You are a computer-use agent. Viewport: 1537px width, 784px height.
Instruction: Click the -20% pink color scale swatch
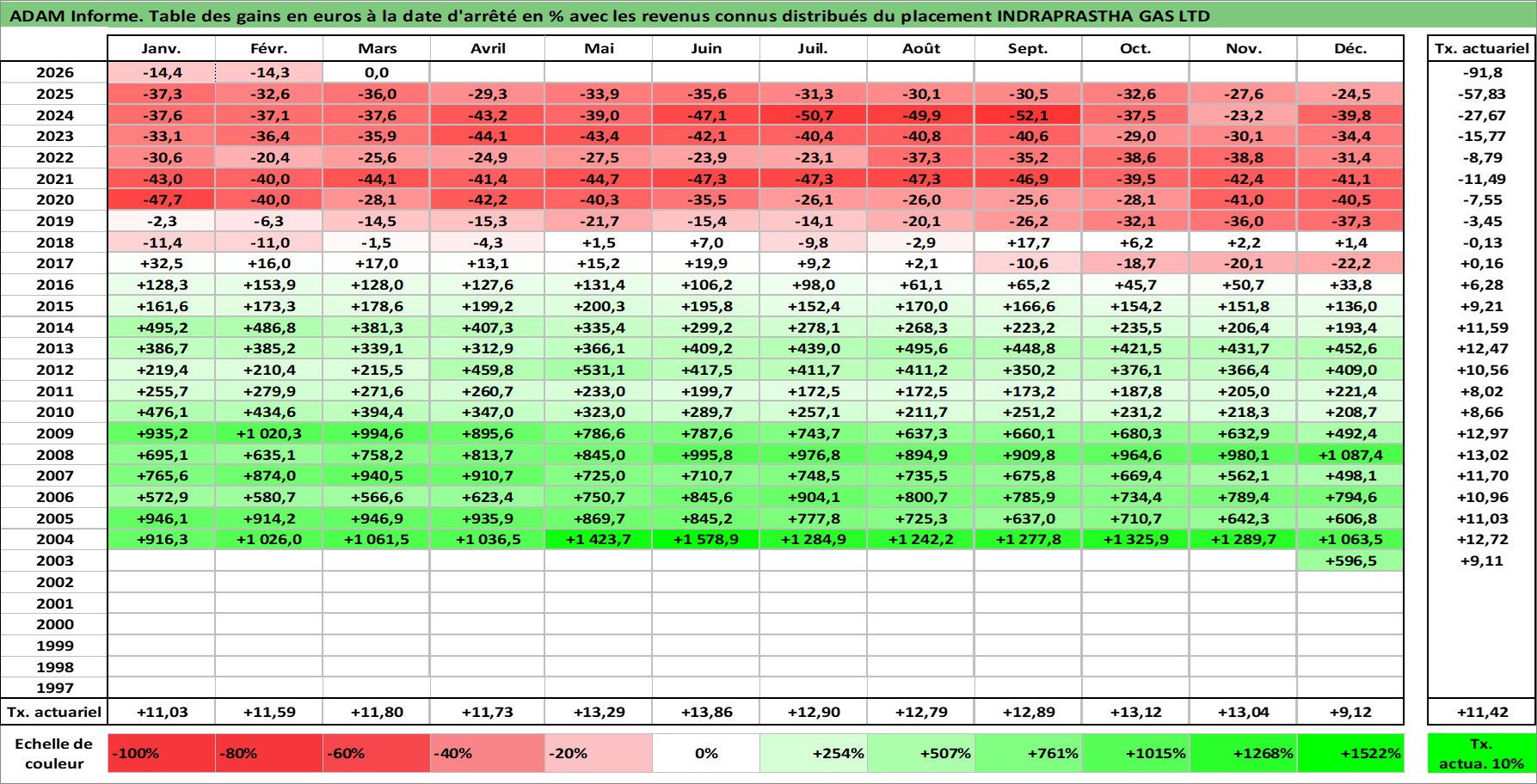599,753
